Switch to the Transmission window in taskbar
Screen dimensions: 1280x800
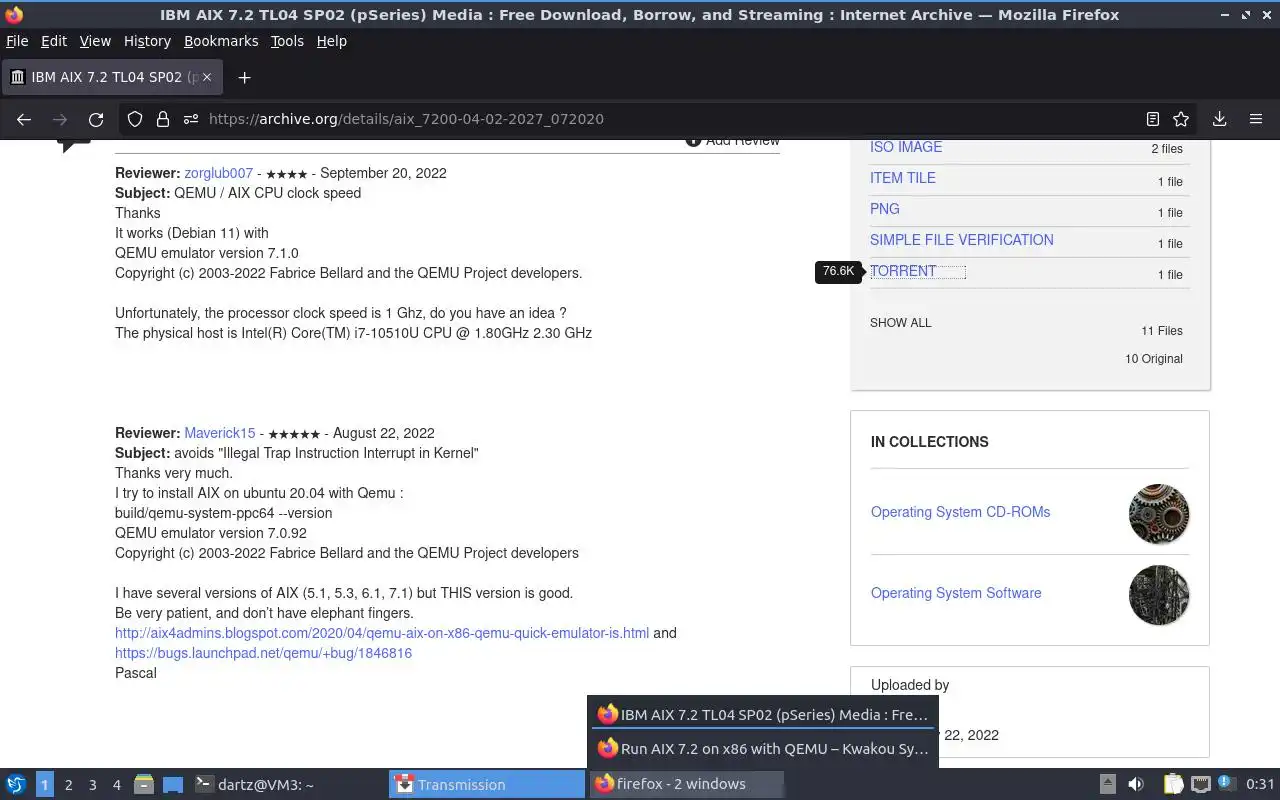486,784
